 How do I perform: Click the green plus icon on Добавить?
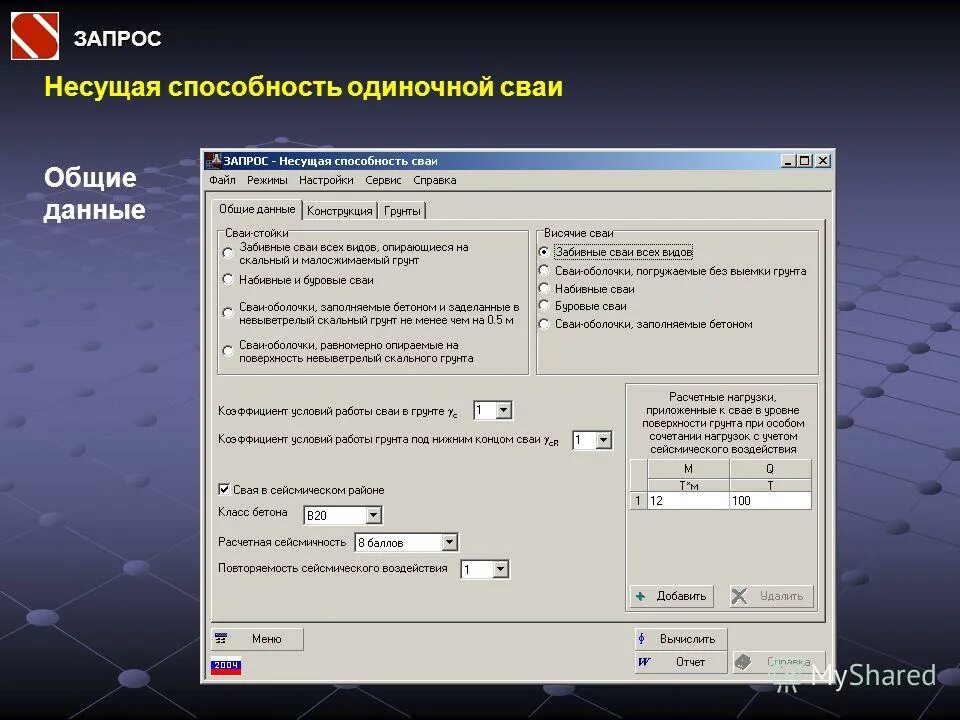pos(640,596)
